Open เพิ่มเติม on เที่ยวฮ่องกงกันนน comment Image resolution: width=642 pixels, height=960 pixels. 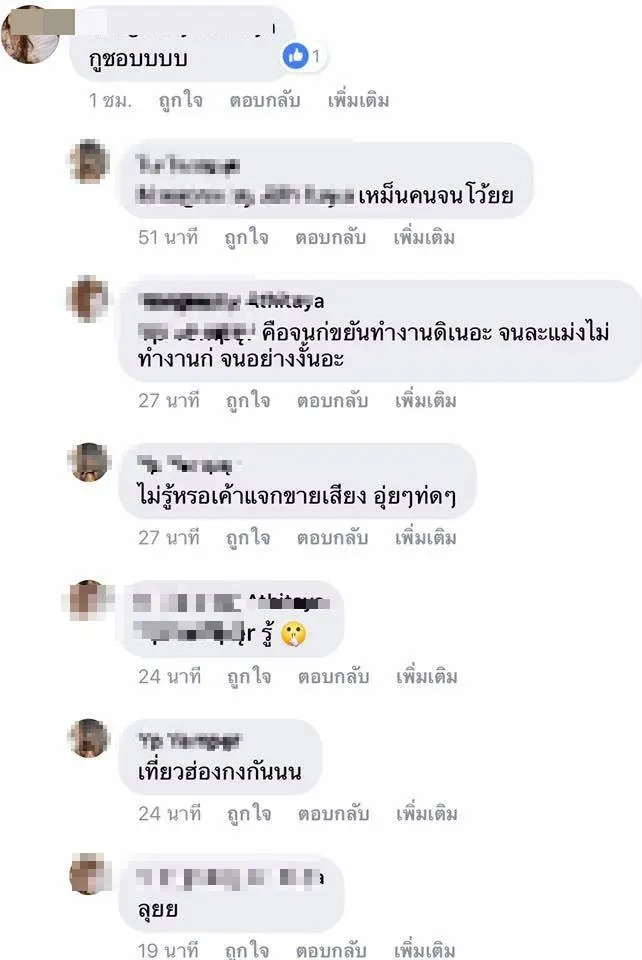coord(427,814)
